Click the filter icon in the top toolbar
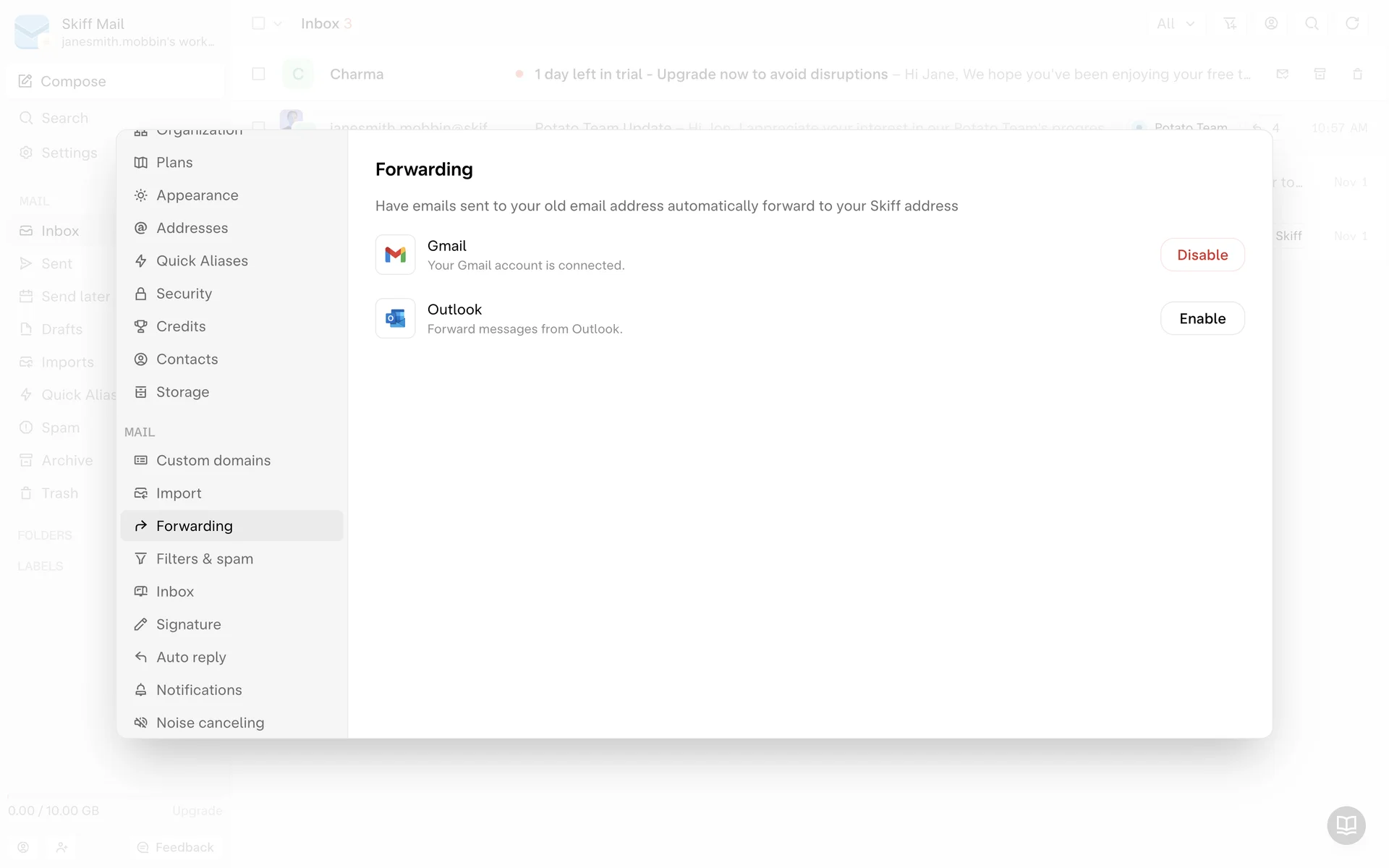1389x868 pixels. click(x=1230, y=24)
